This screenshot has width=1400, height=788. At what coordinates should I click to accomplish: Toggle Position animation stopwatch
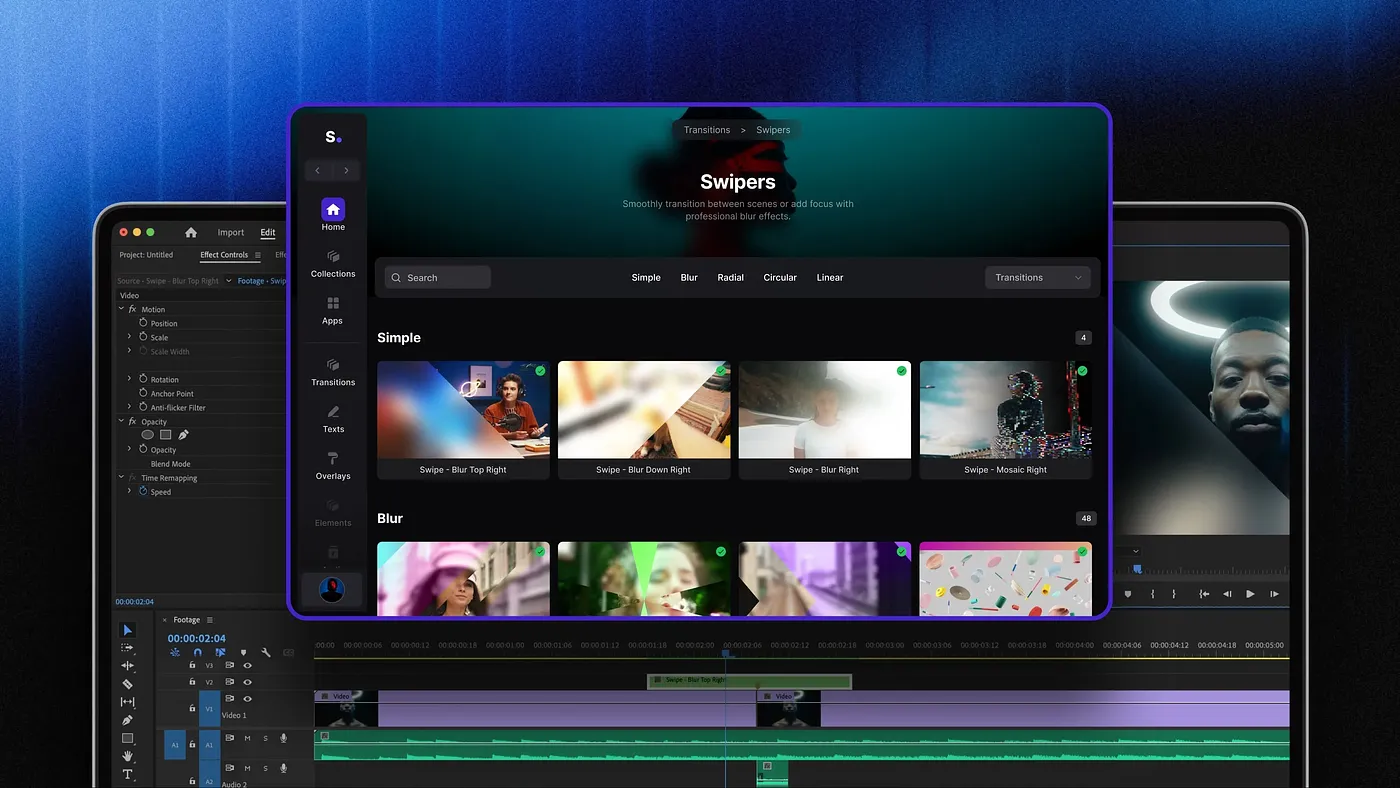[143, 323]
